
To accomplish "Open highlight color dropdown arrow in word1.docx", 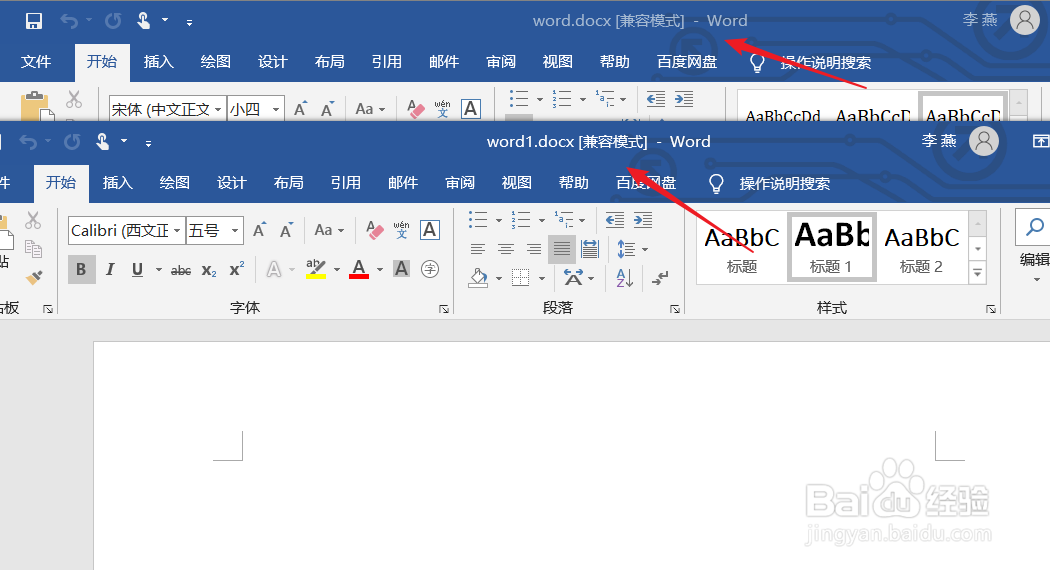I will click(x=337, y=270).
